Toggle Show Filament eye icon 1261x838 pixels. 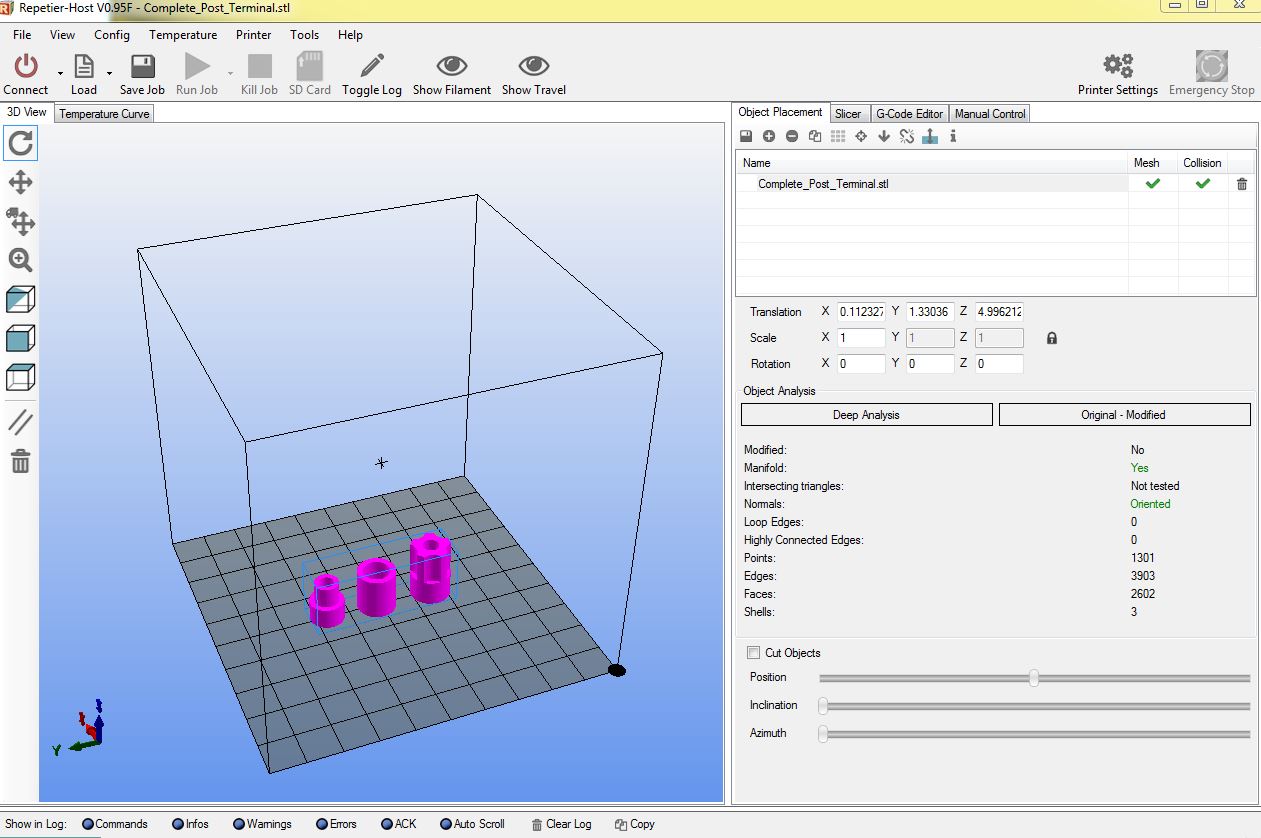452,66
